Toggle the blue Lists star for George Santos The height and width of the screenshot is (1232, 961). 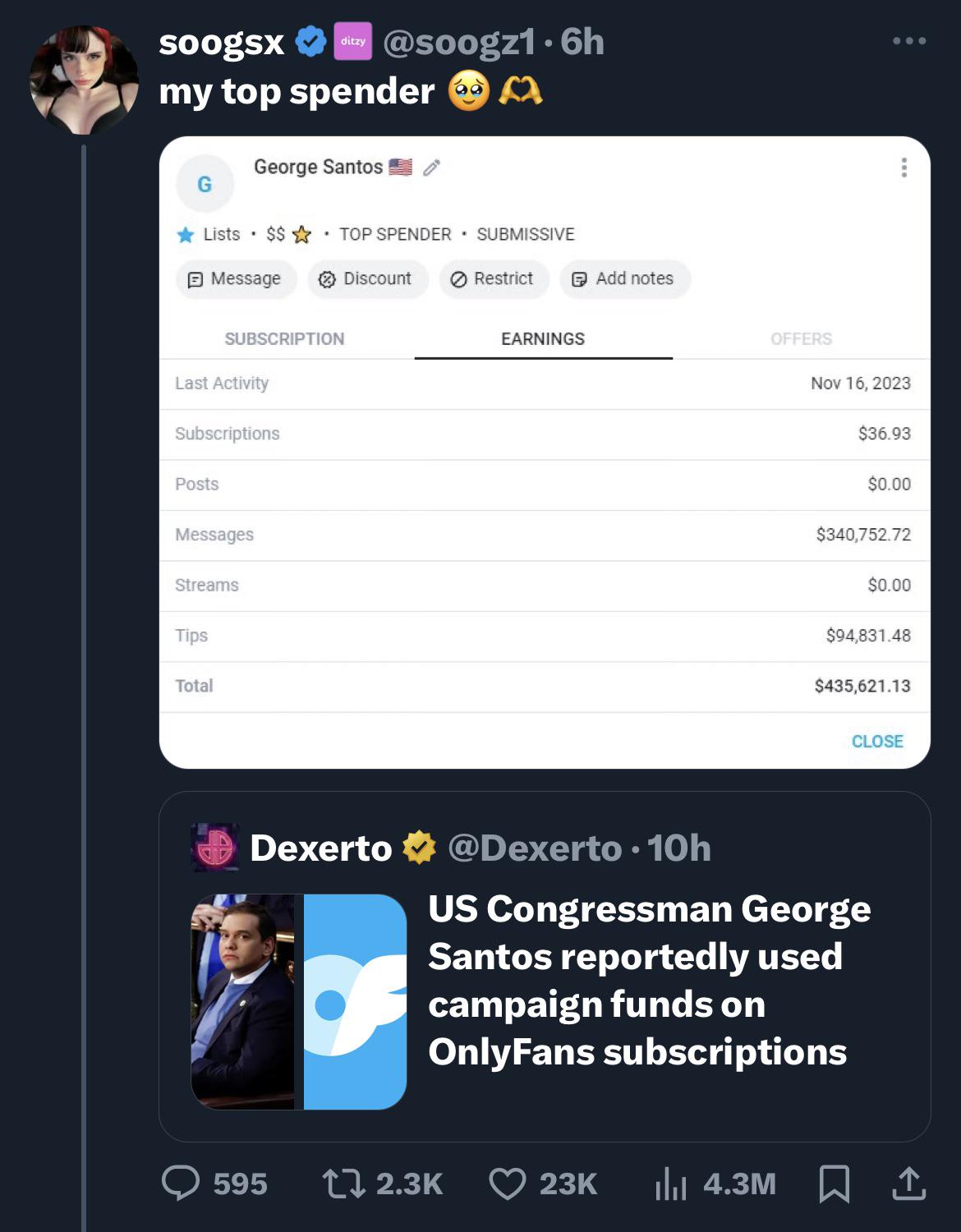click(x=186, y=234)
